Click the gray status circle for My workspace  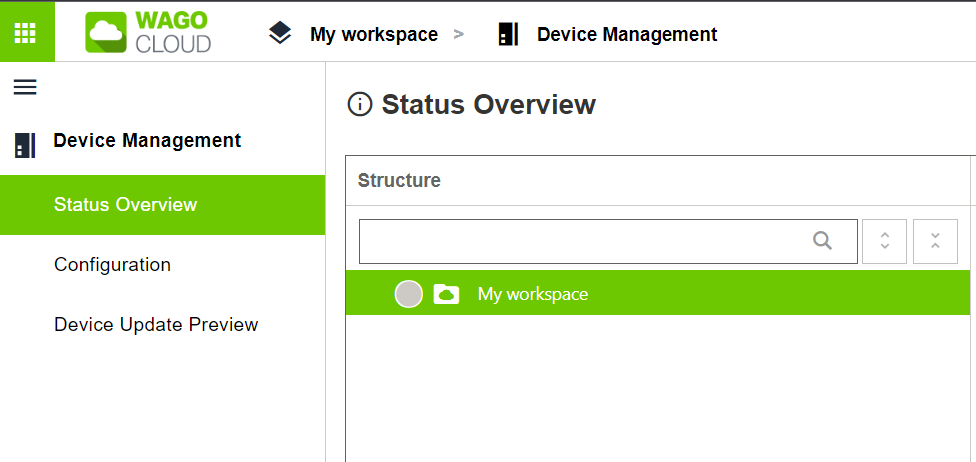(408, 293)
